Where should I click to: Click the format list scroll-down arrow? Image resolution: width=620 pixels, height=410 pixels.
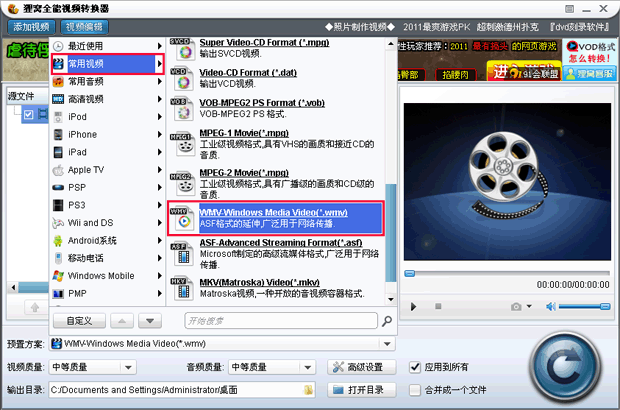pyautogui.click(x=391, y=299)
